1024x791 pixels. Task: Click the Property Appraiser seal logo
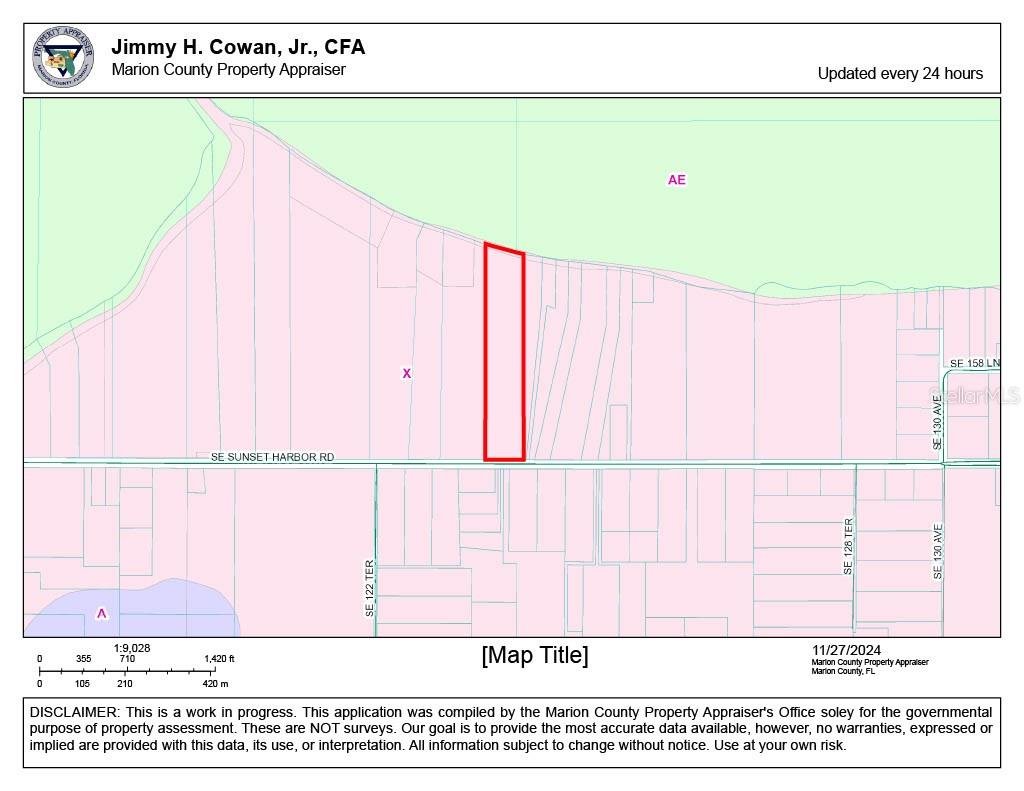(63, 58)
